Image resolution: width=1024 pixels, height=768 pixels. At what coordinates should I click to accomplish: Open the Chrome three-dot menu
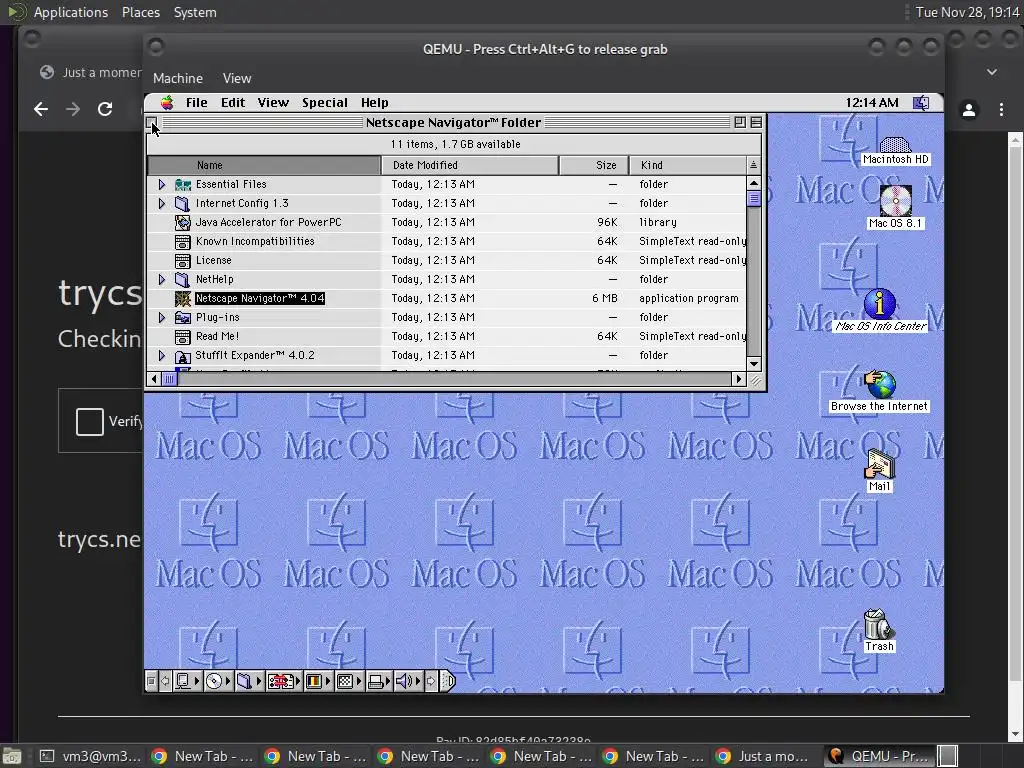(x=1001, y=110)
